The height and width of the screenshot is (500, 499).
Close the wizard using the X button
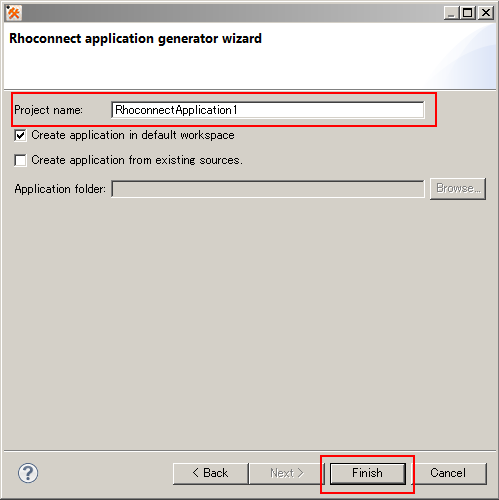[x=486, y=13]
